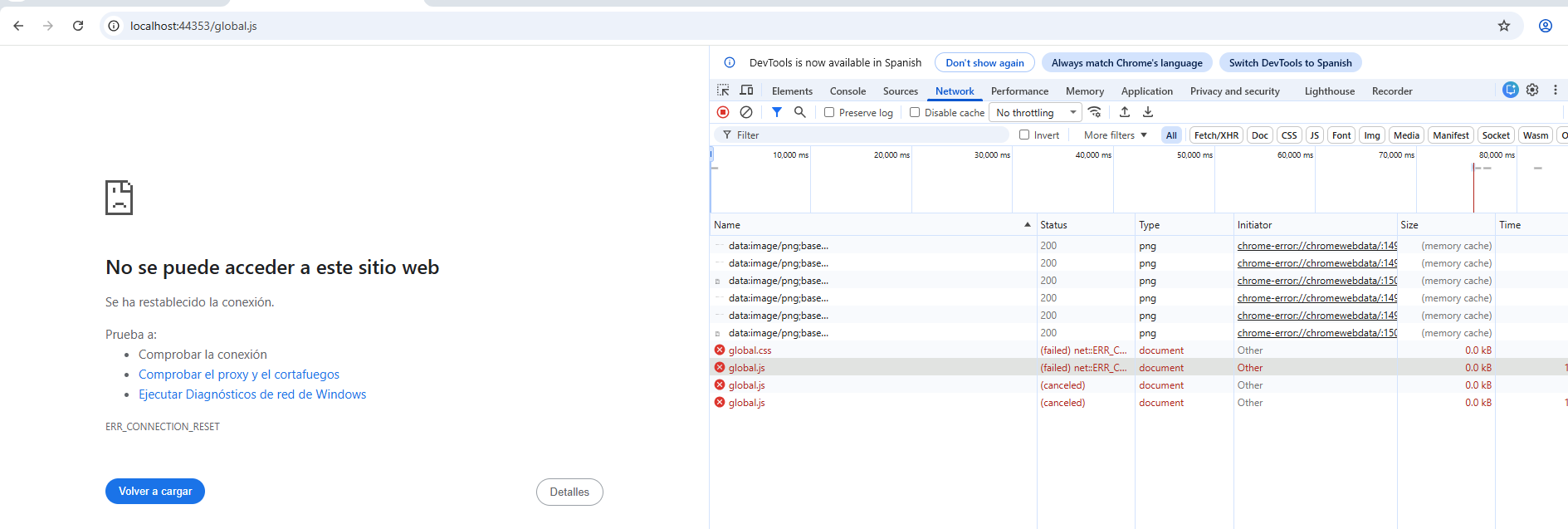Click the stop recording network log icon
The image size is (1568, 529).
tap(723, 112)
